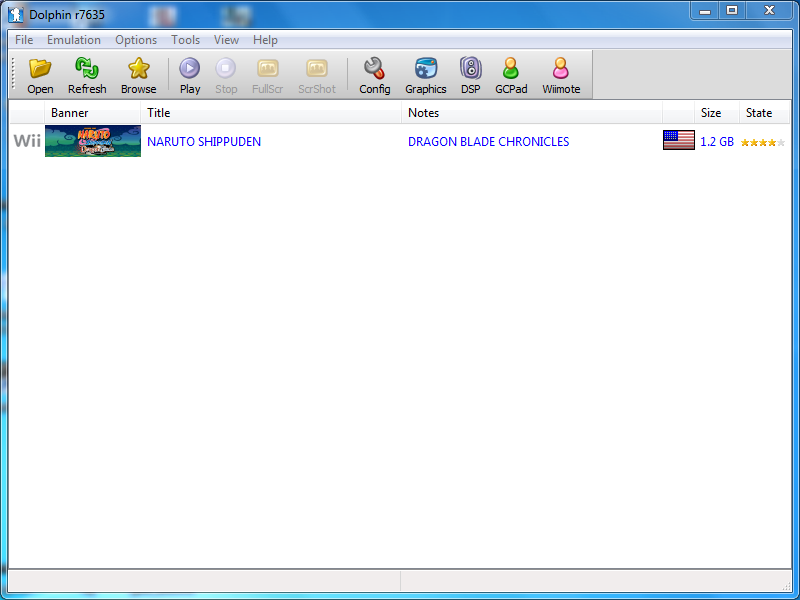800x600 pixels.
Task: Click the USA flag region icon
Action: 679,140
